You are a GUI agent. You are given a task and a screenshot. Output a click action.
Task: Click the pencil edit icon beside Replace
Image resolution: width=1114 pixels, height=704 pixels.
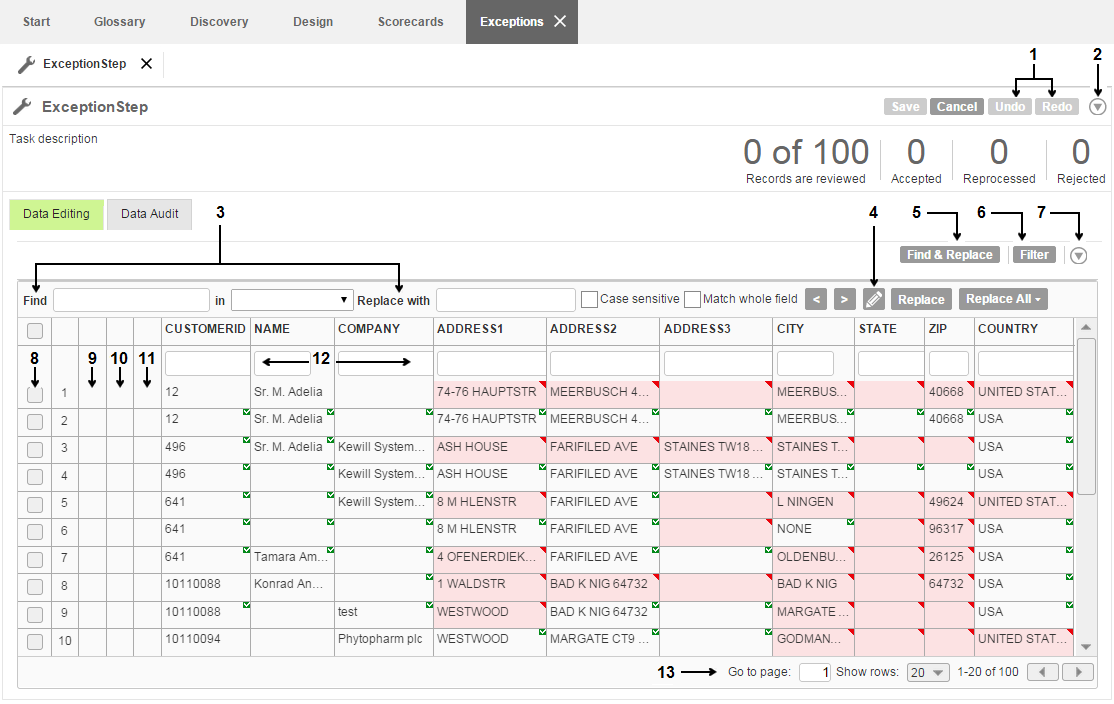pyautogui.click(x=874, y=300)
